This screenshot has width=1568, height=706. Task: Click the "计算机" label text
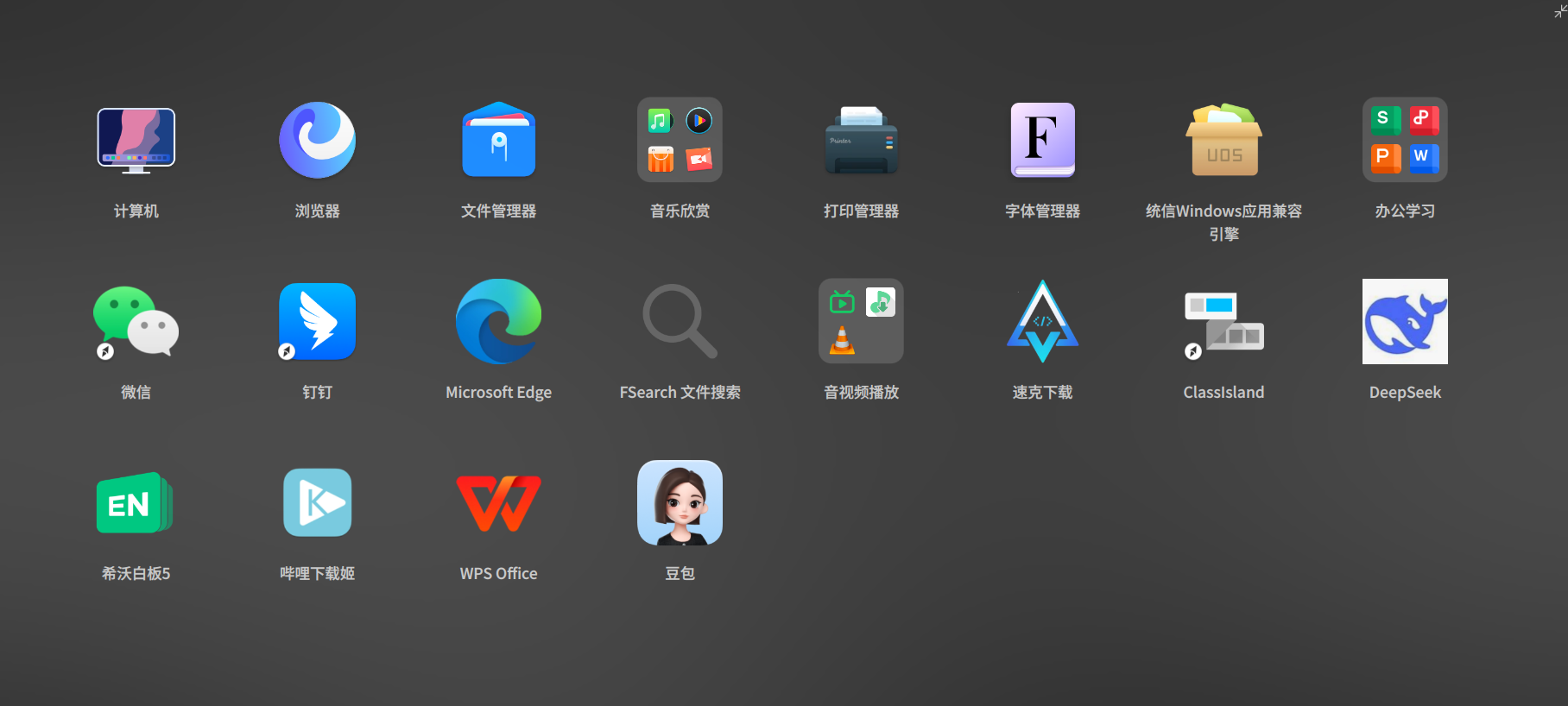pos(136,211)
